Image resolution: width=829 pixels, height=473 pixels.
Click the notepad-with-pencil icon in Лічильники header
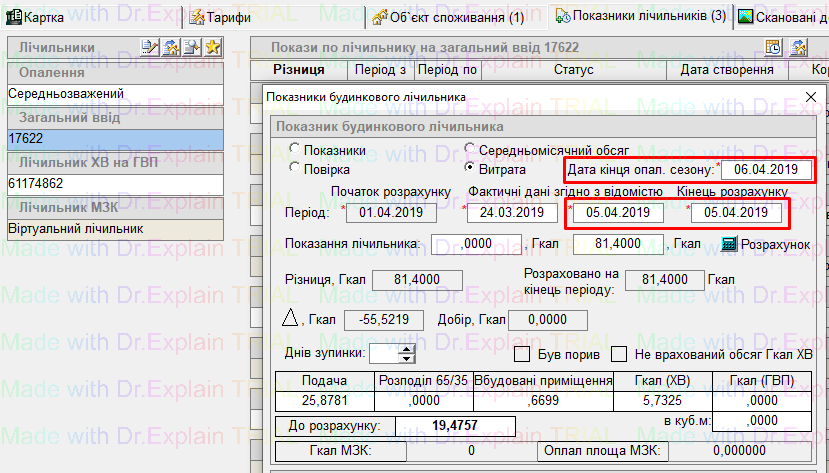coord(149,48)
